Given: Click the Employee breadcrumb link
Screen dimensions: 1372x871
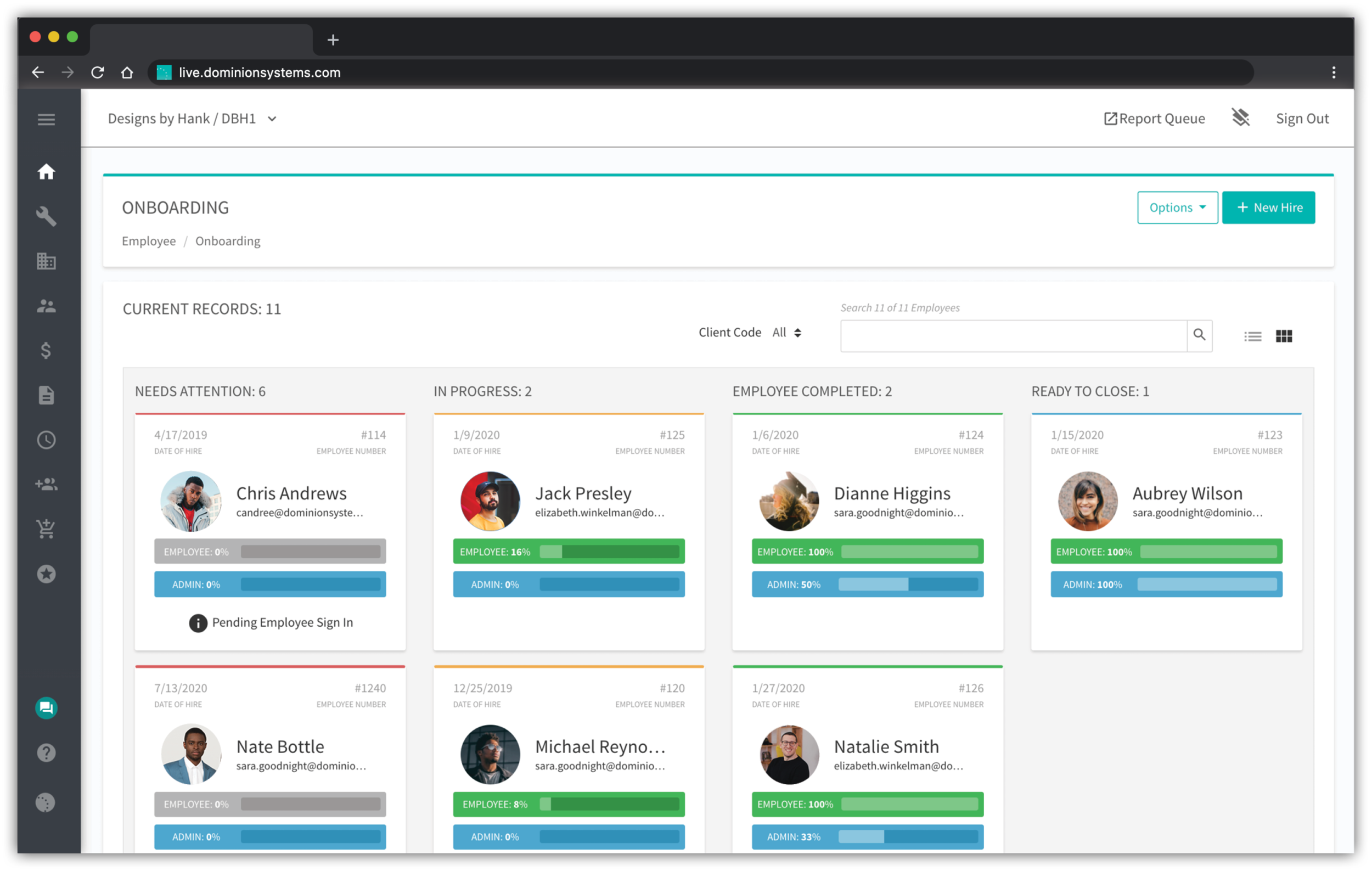Looking at the screenshot, I should pyautogui.click(x=148, y=241).
